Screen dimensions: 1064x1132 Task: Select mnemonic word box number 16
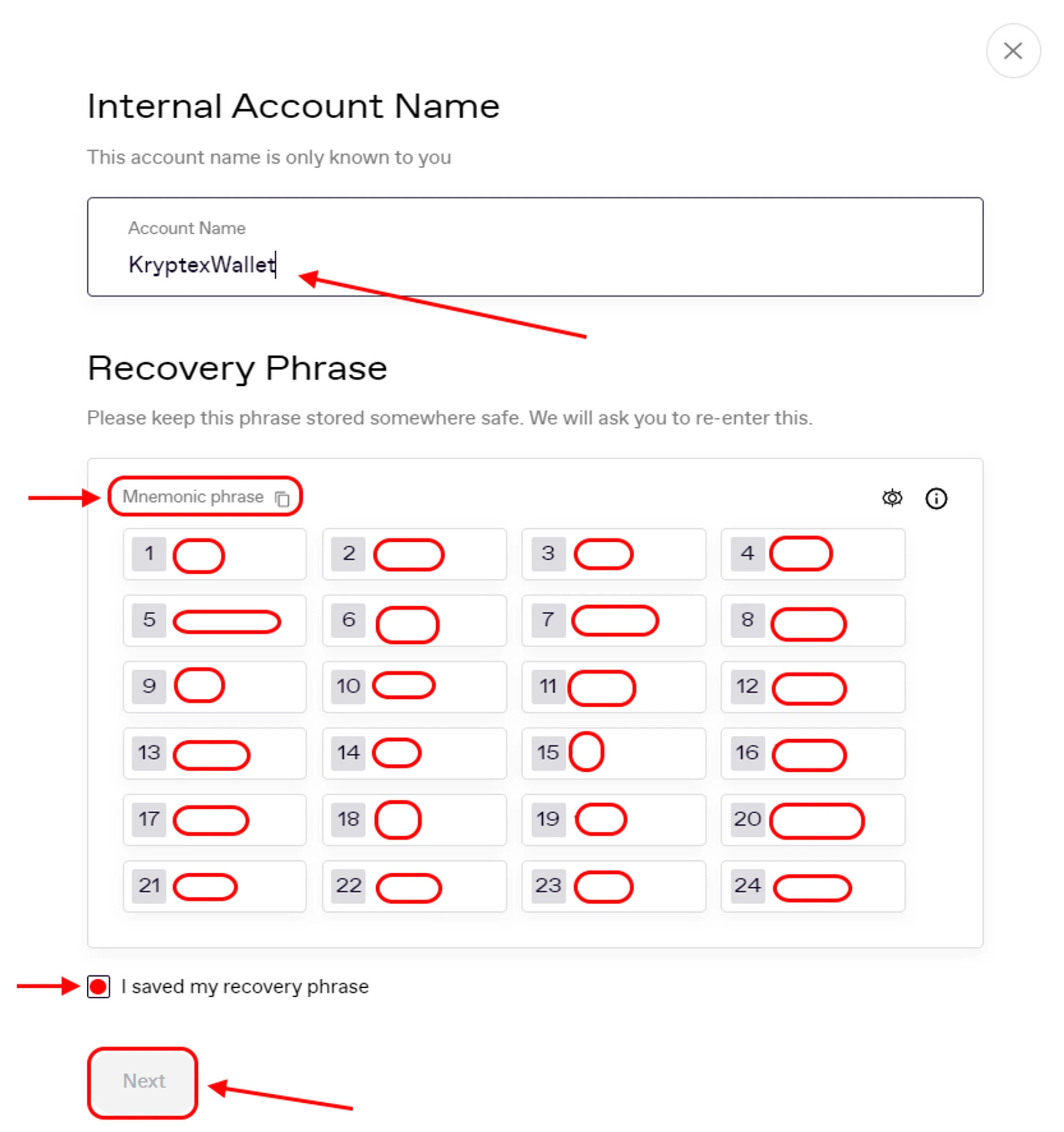pyautogui.click(x=812, y=753)
